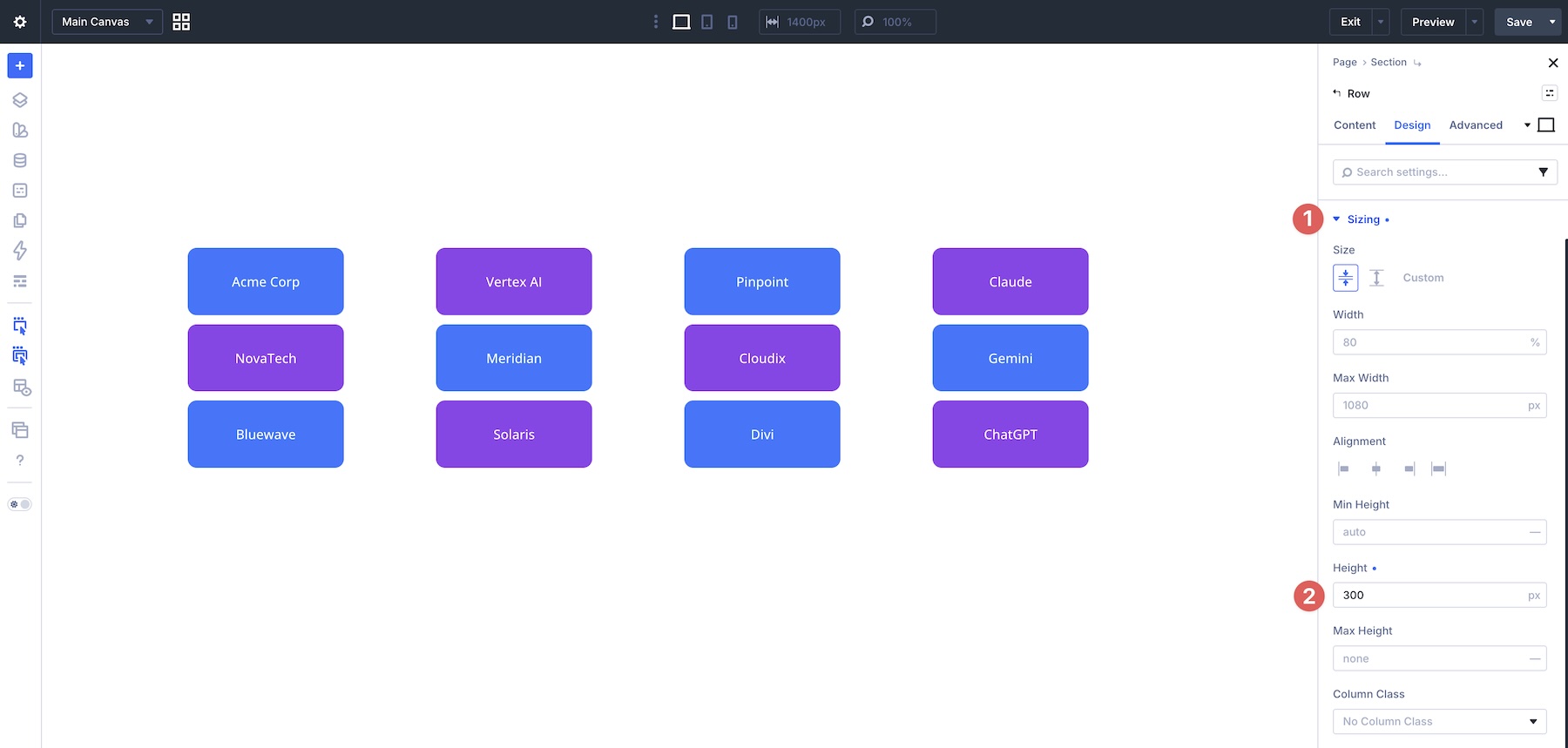
Task: Open the No Column Class dropdown
Action: pos(1439,722)
